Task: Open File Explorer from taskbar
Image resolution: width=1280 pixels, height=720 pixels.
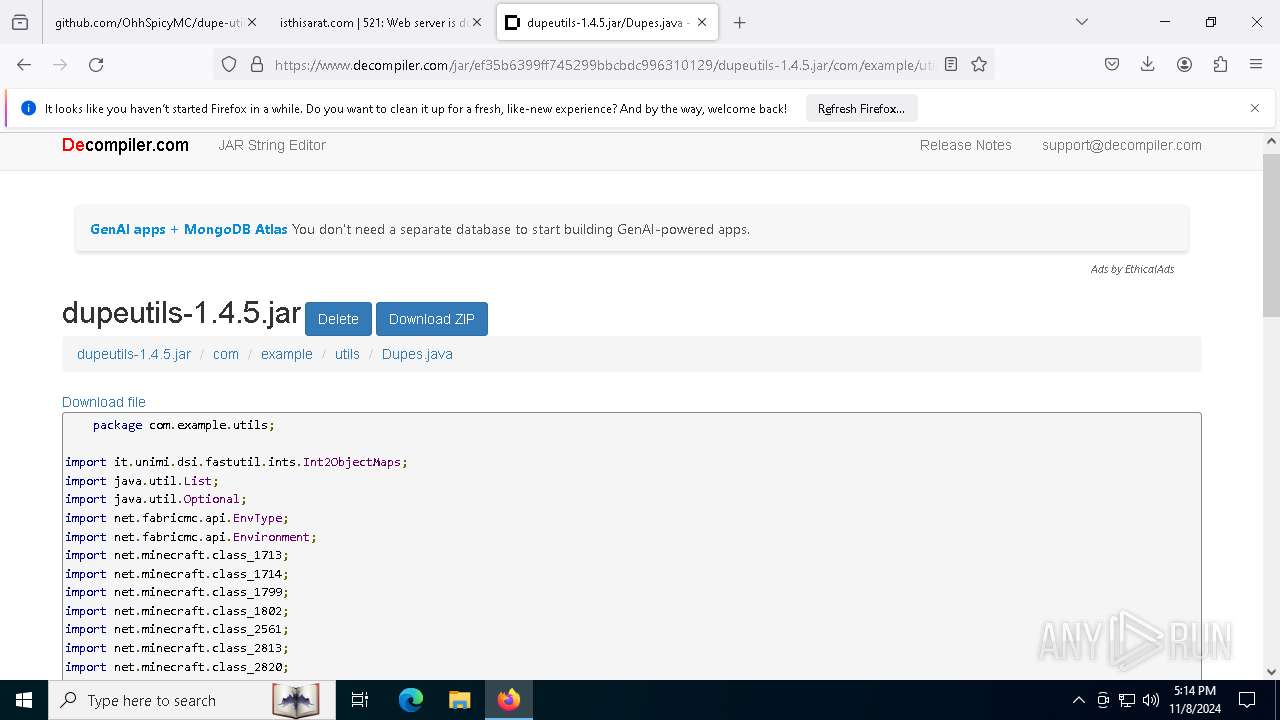Action: point(459,700)
